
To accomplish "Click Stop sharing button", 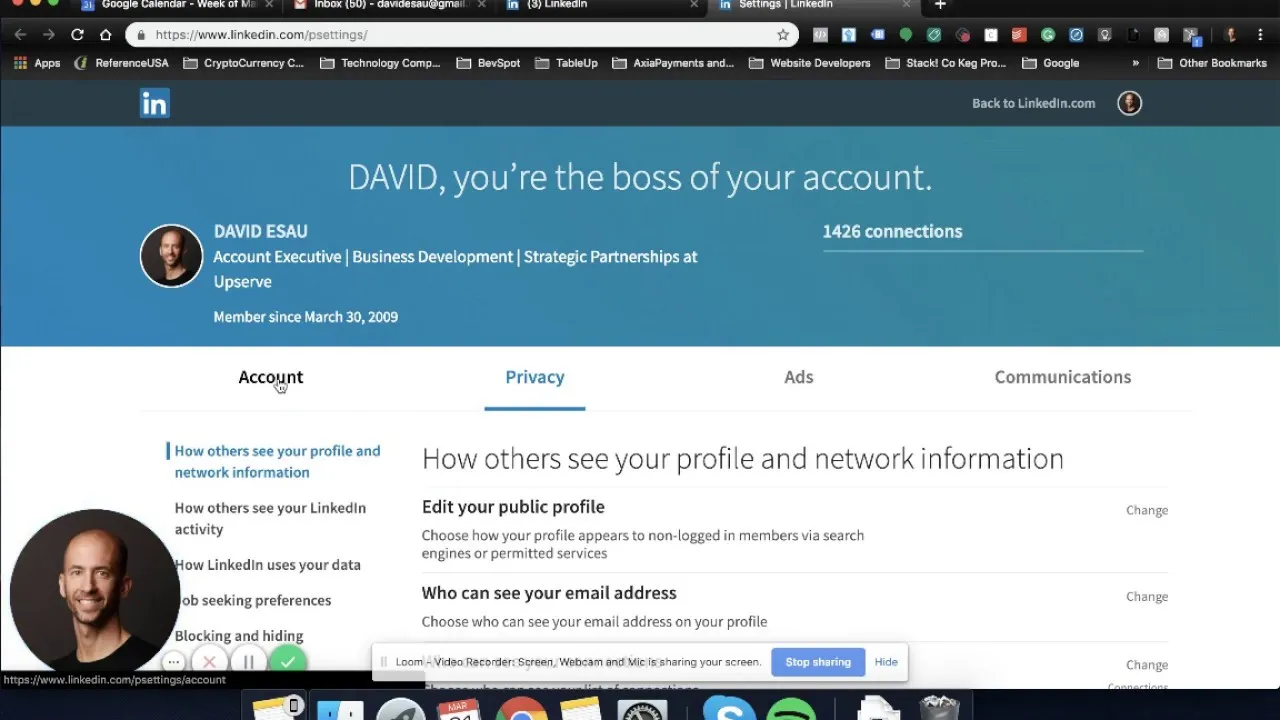I will (818, 662).
